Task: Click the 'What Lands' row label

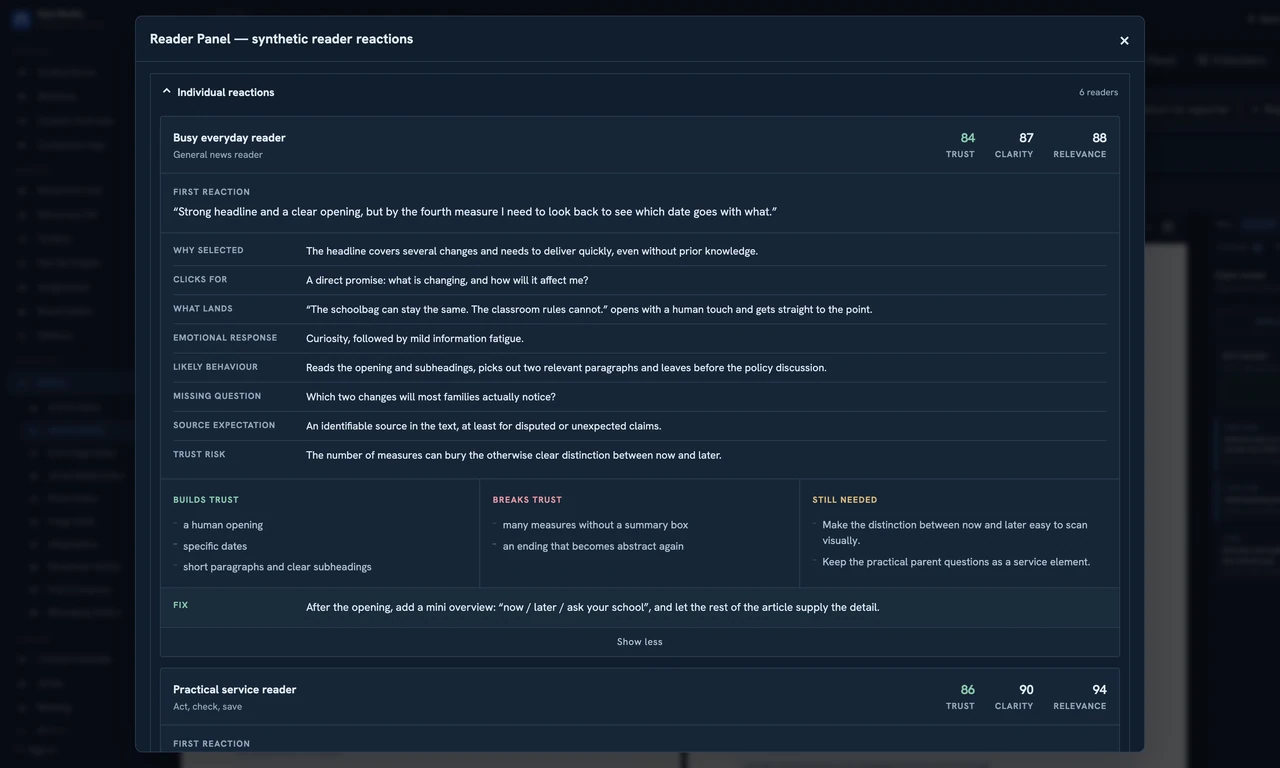Action: click(203, 309)
